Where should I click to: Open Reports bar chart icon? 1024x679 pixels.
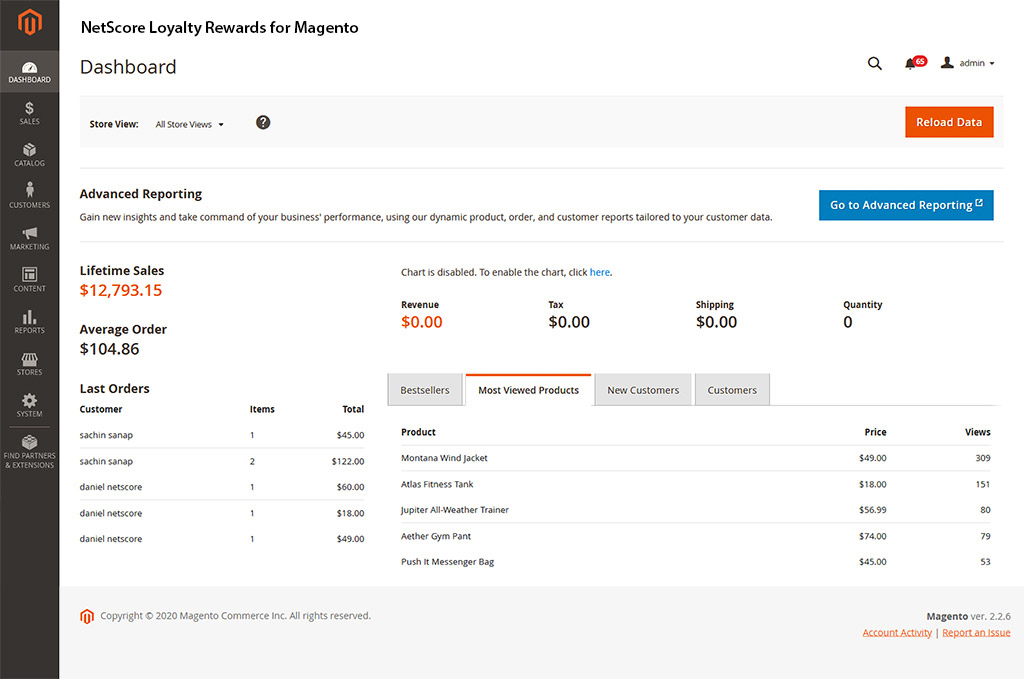click(29, 321)
